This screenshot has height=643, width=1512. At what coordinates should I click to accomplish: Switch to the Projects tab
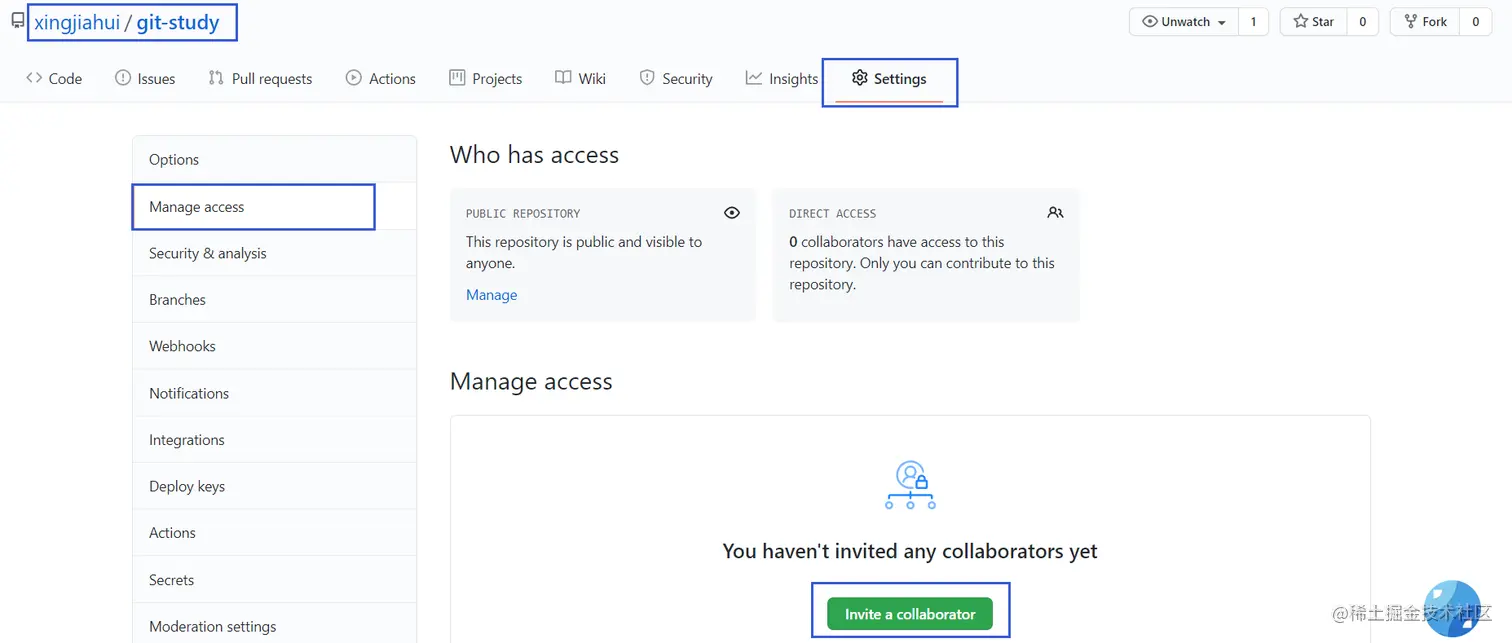486,78
